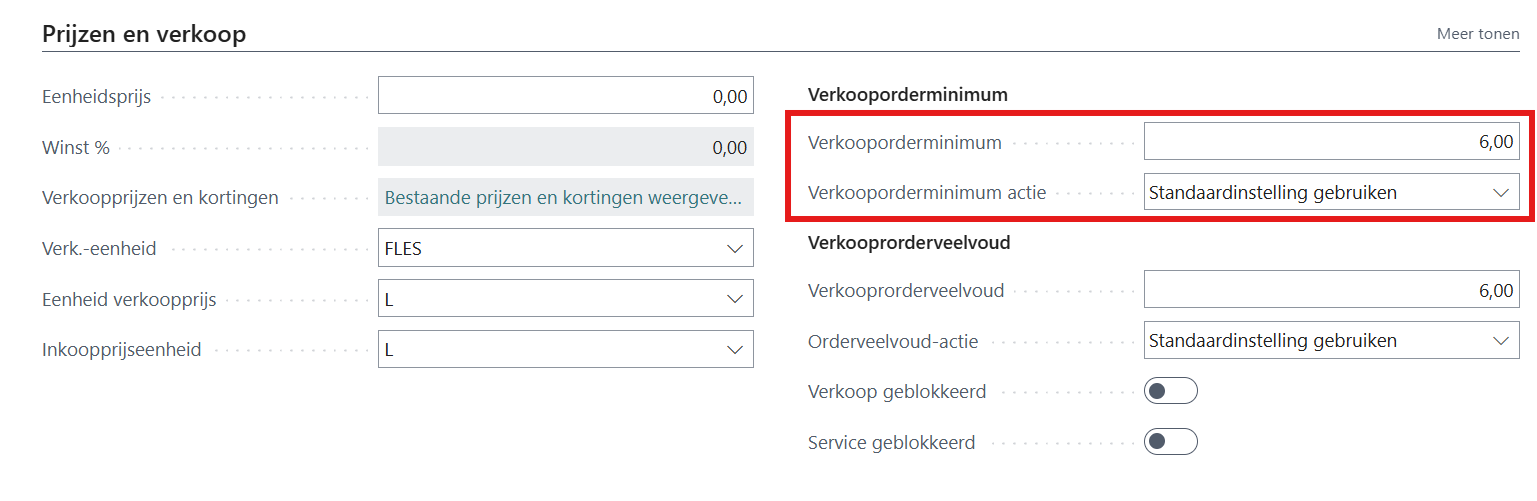Open Bestaande prijzen en kortingen weergeven link

coord(565,198)
